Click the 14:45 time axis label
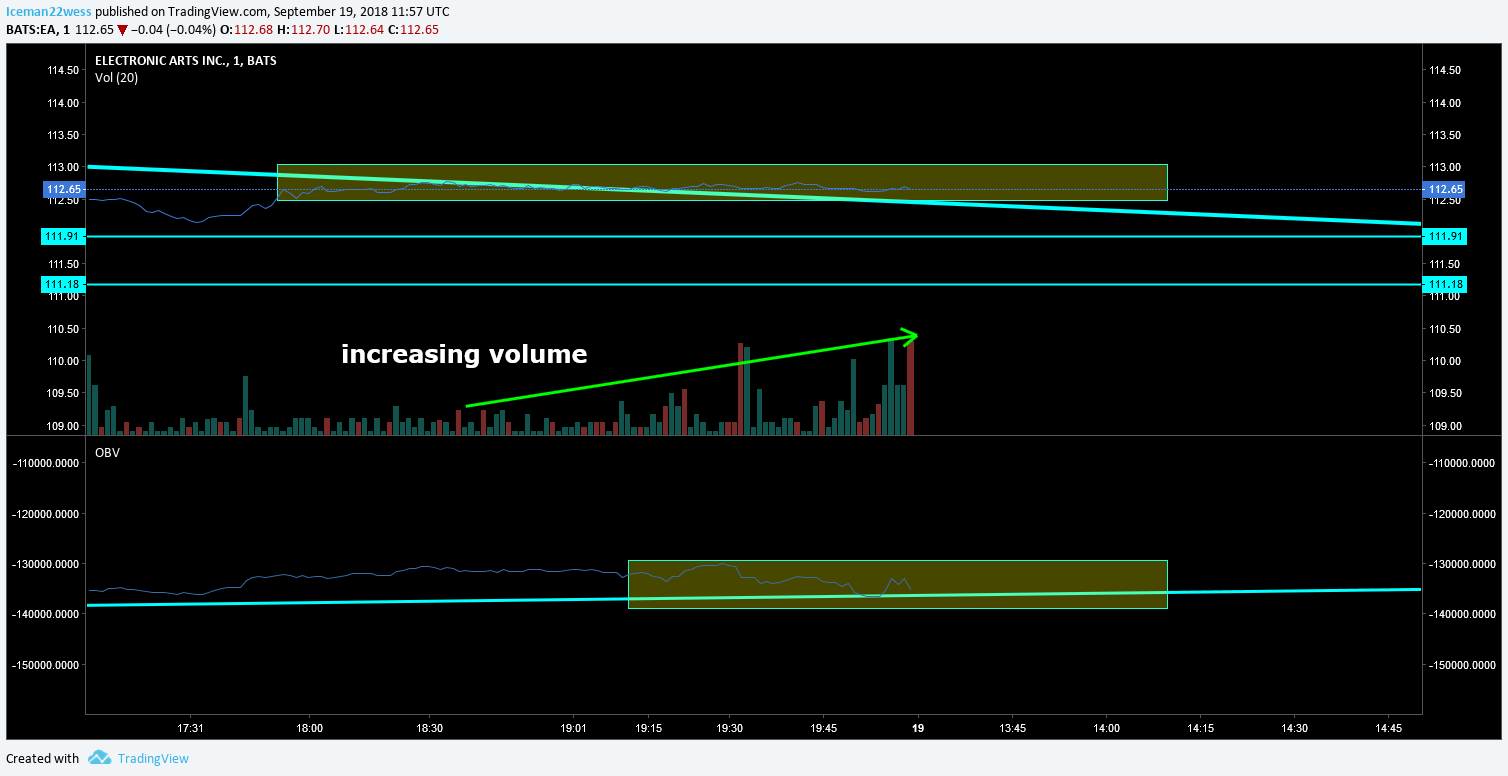 pyautogui.click(x=1389, y=727)
